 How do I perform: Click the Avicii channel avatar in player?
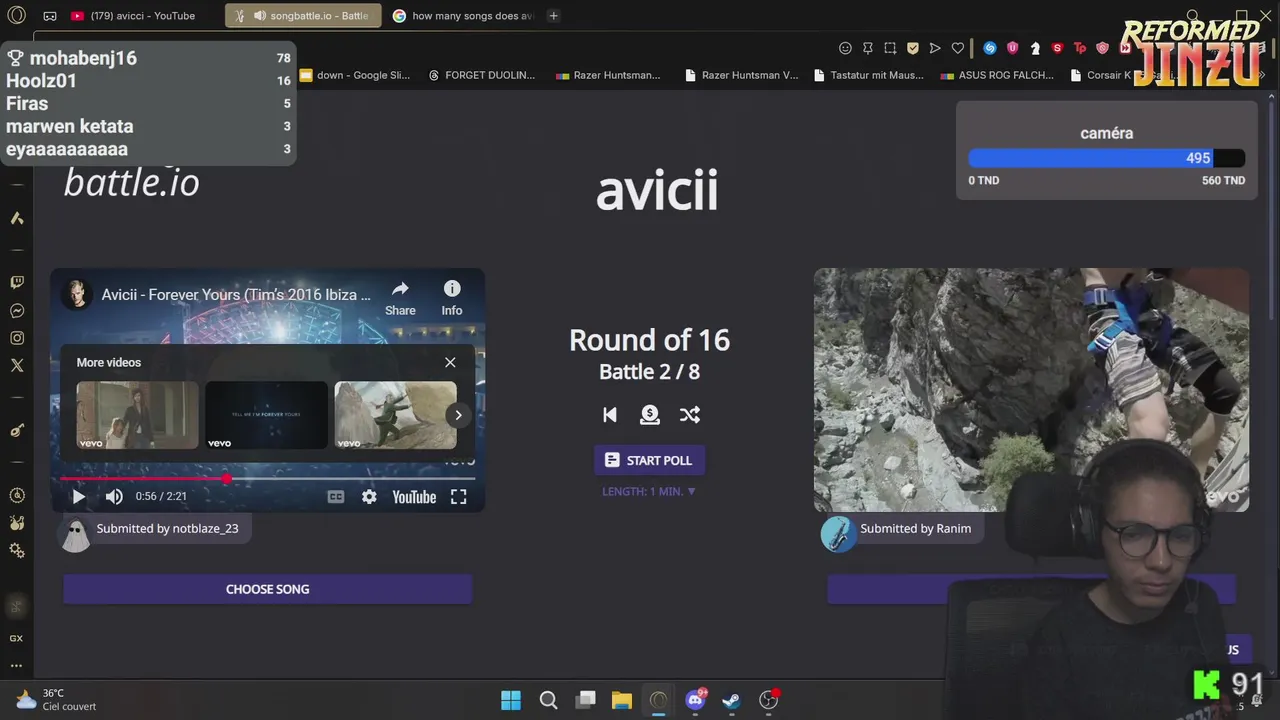coord(76,294)
